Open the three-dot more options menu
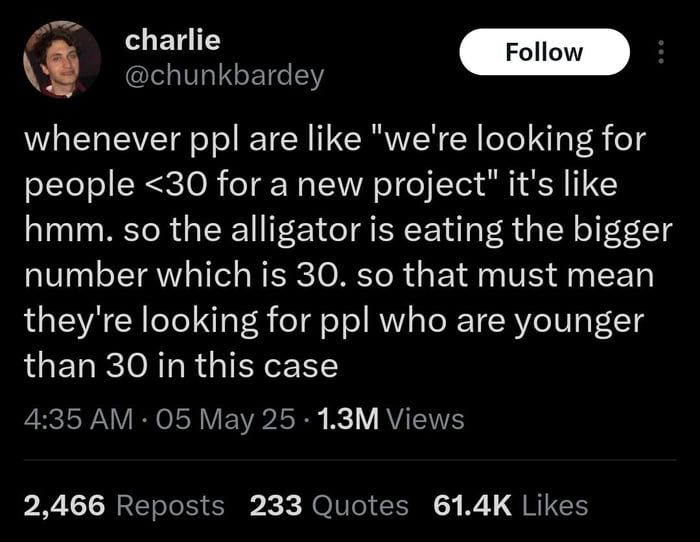The width and height of the screenshot is (700, 542). 659,52
